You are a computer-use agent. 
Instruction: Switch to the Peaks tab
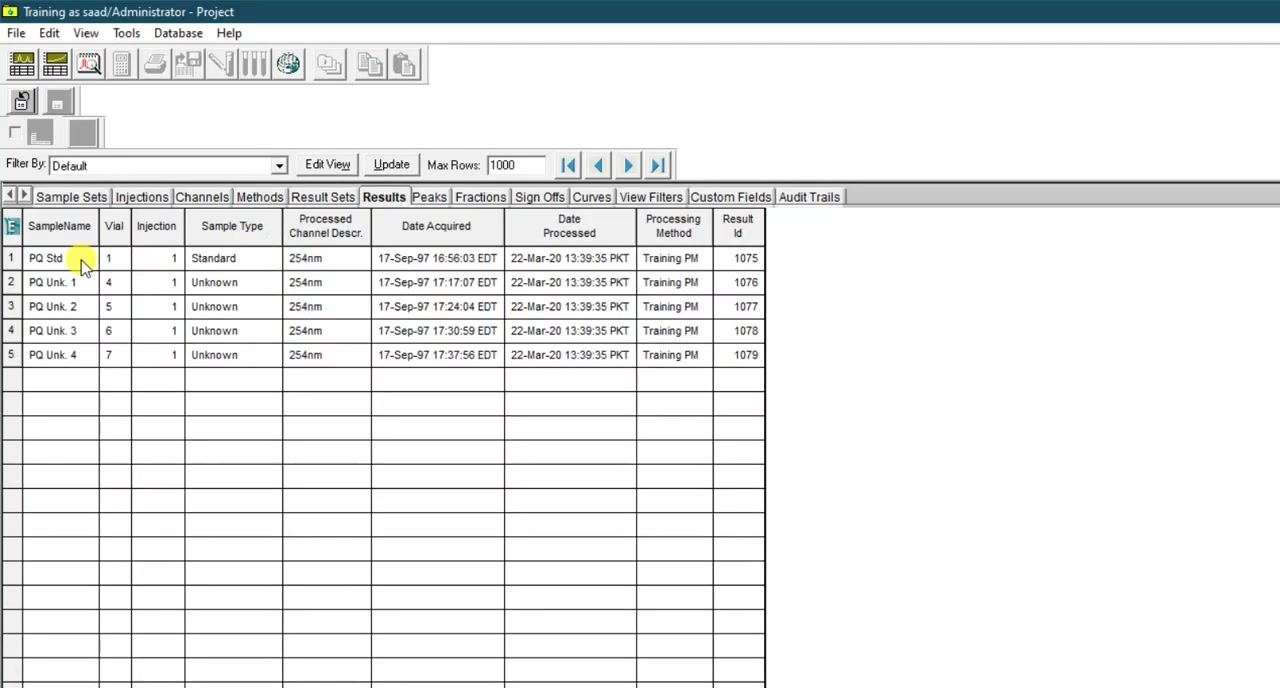[430, 197]
